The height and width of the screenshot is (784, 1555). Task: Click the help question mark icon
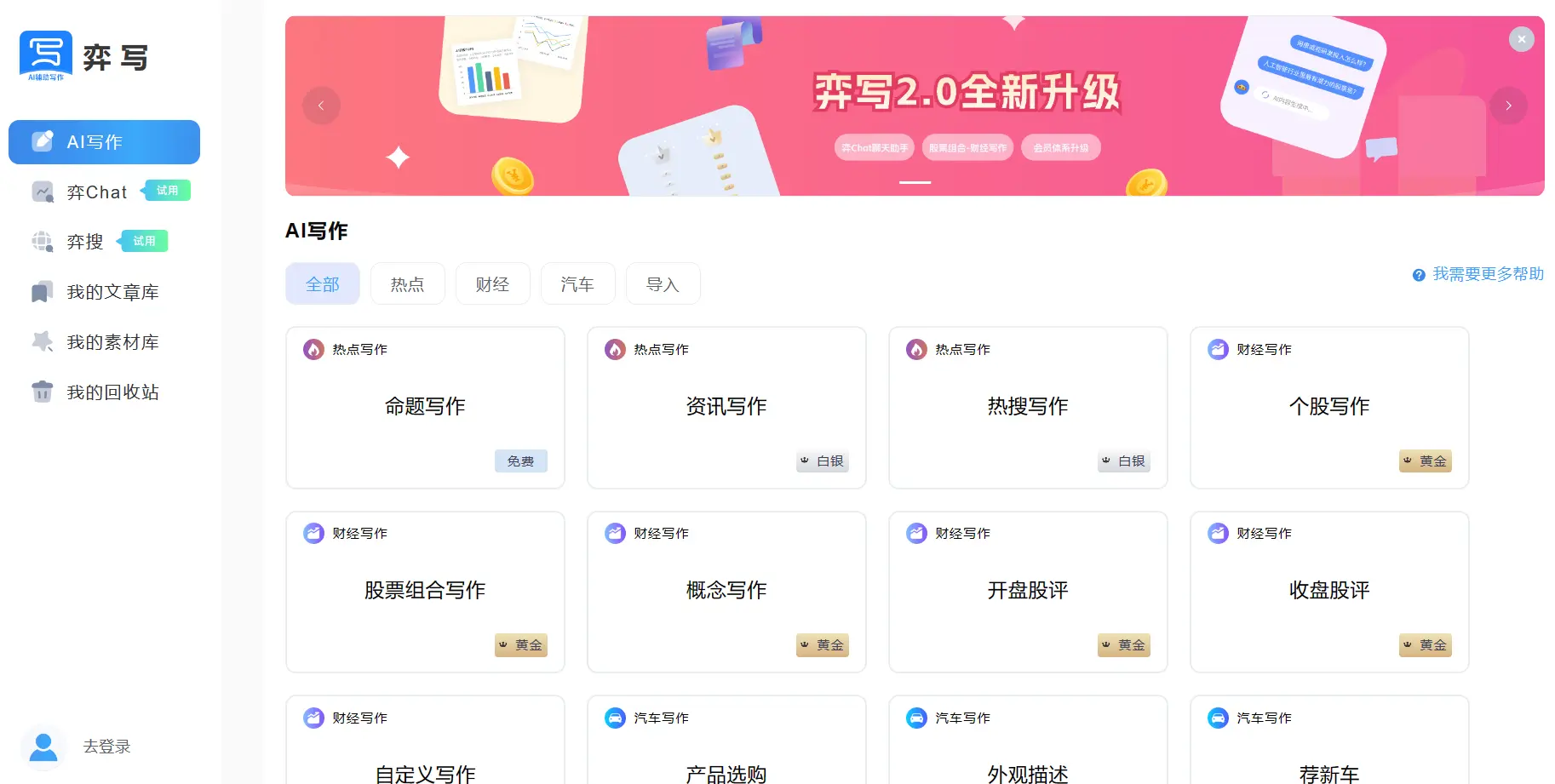point(1419,275)
